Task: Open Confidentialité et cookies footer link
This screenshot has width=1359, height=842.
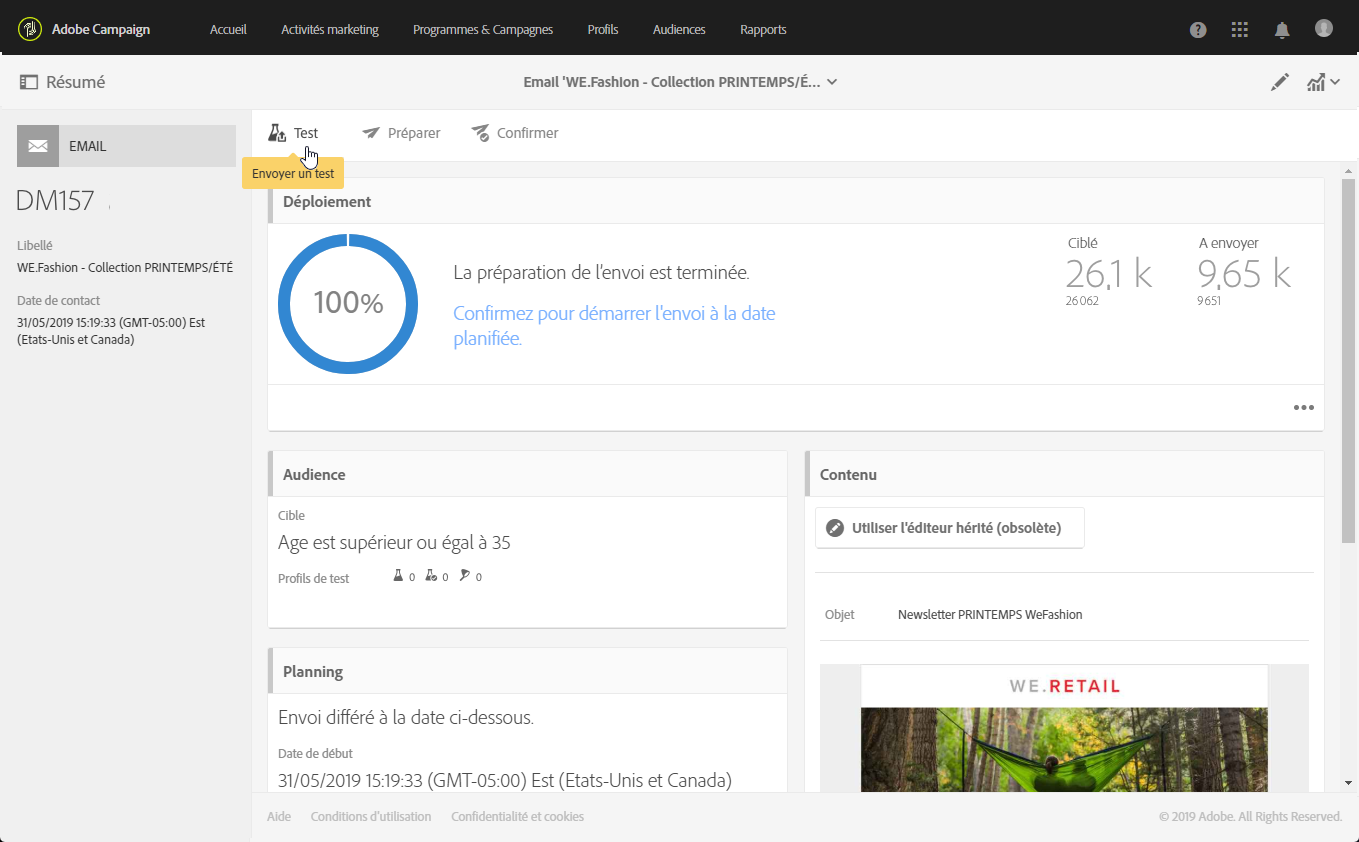Action: click(x=517, y=817)
